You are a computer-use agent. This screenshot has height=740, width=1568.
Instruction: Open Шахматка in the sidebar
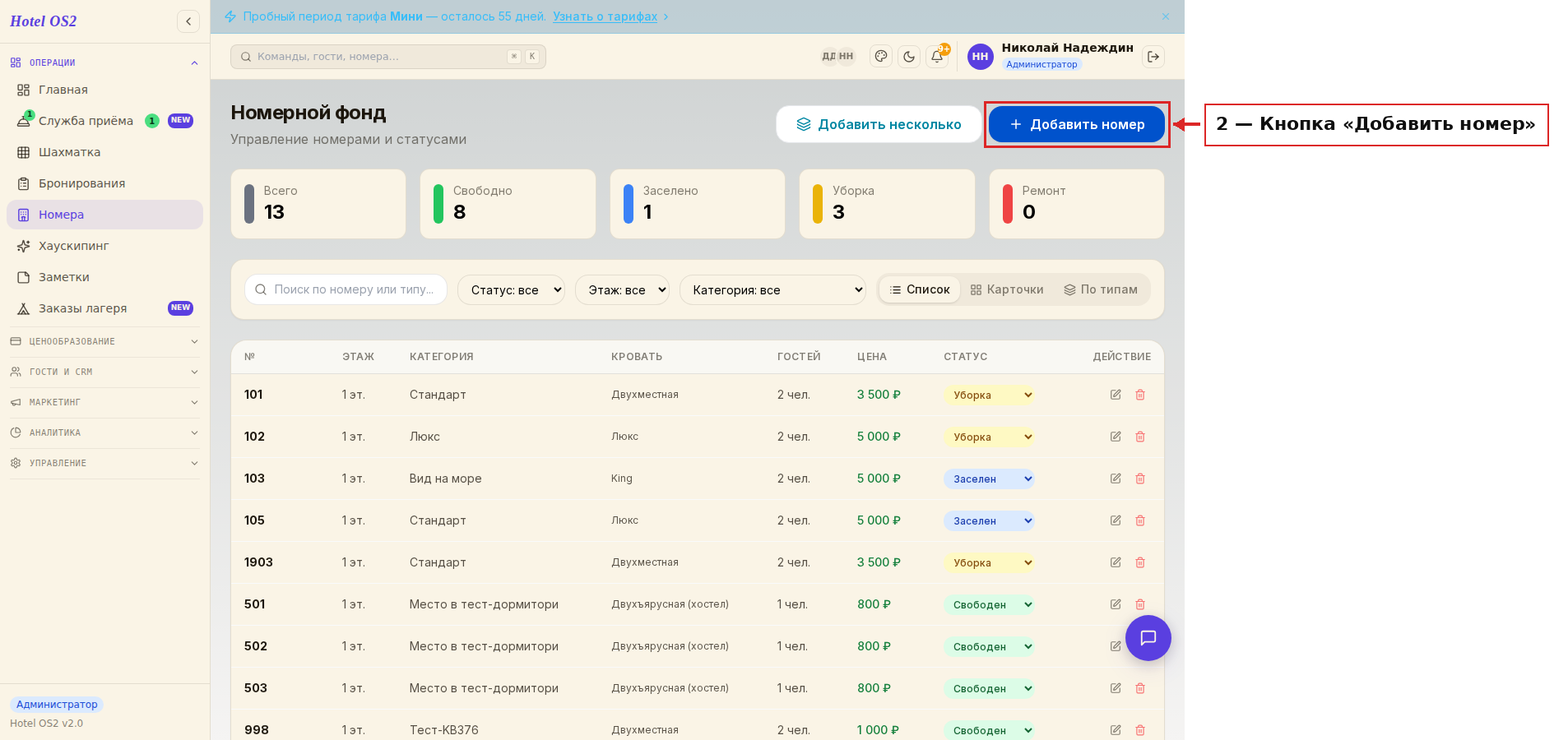(69, 152)
